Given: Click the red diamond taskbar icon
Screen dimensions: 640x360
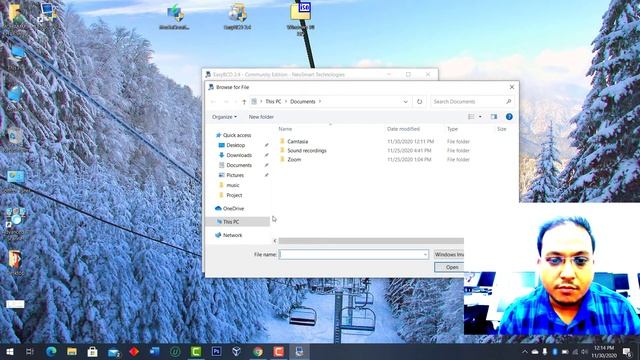Looking at the screenshot, I should (134, 351).
